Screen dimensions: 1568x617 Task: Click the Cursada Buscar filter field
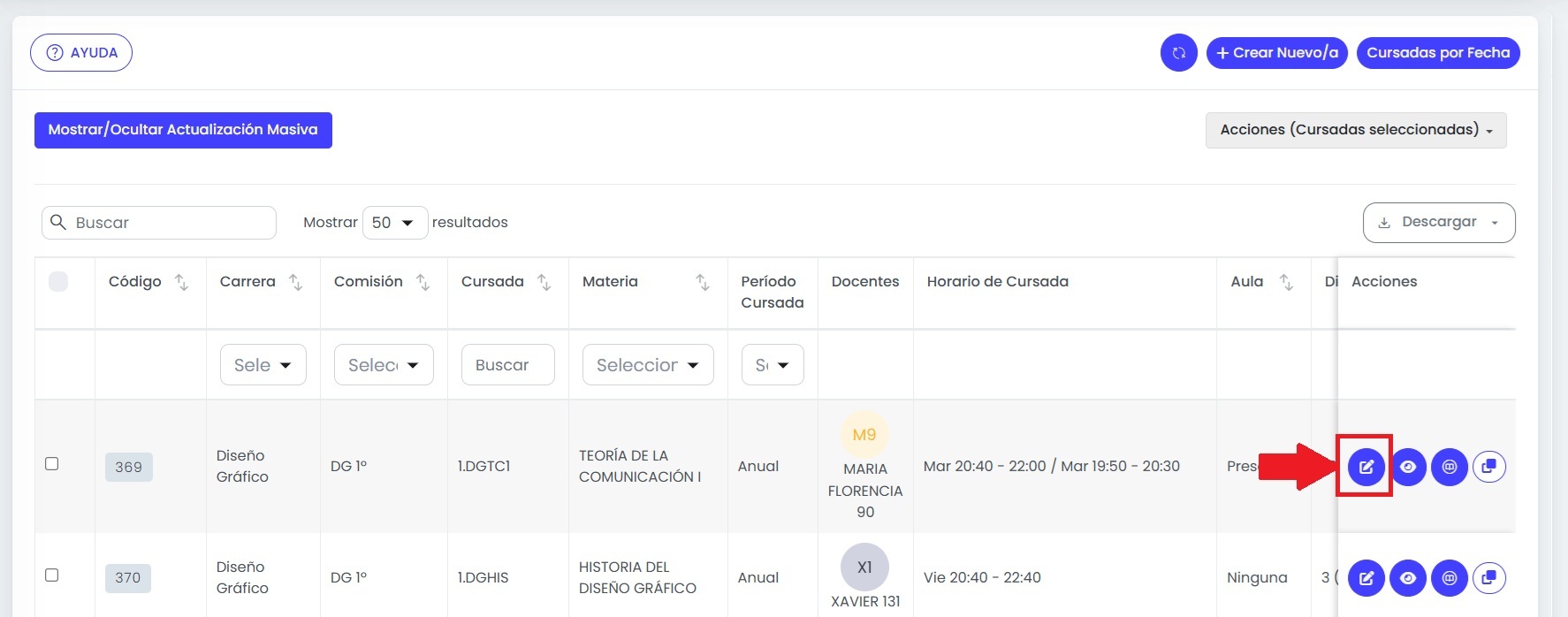[508, 365]
